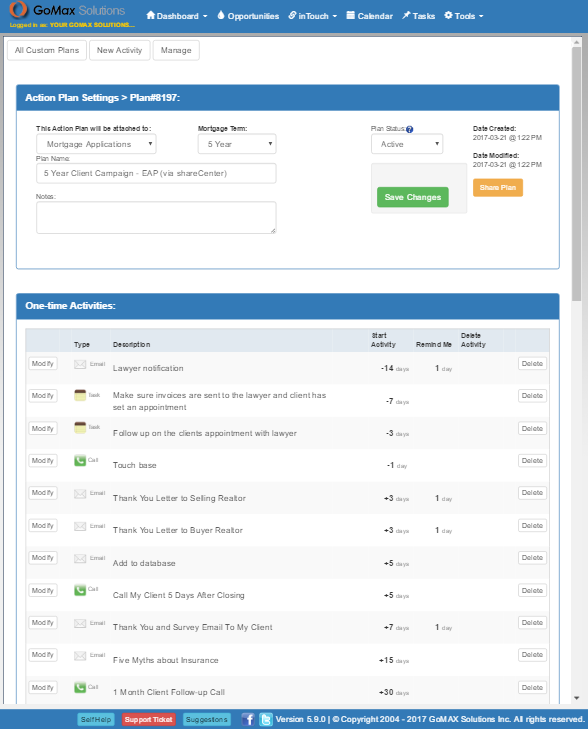Open the Tools menu in navbar
Image resolution: width=588 pixels, height=729 pixels.
464,16
